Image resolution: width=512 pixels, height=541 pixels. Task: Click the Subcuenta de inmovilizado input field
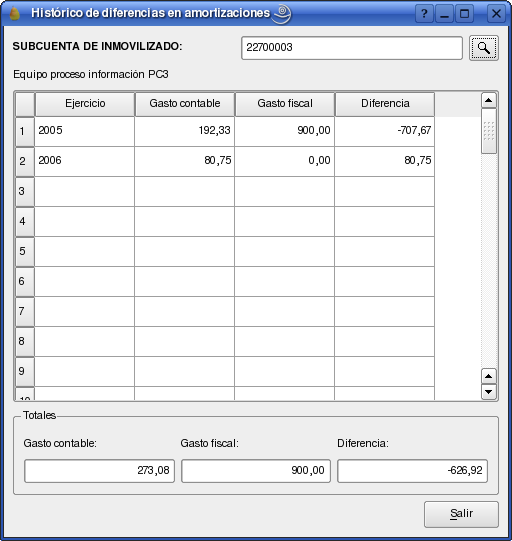click(x=352, y=48)
